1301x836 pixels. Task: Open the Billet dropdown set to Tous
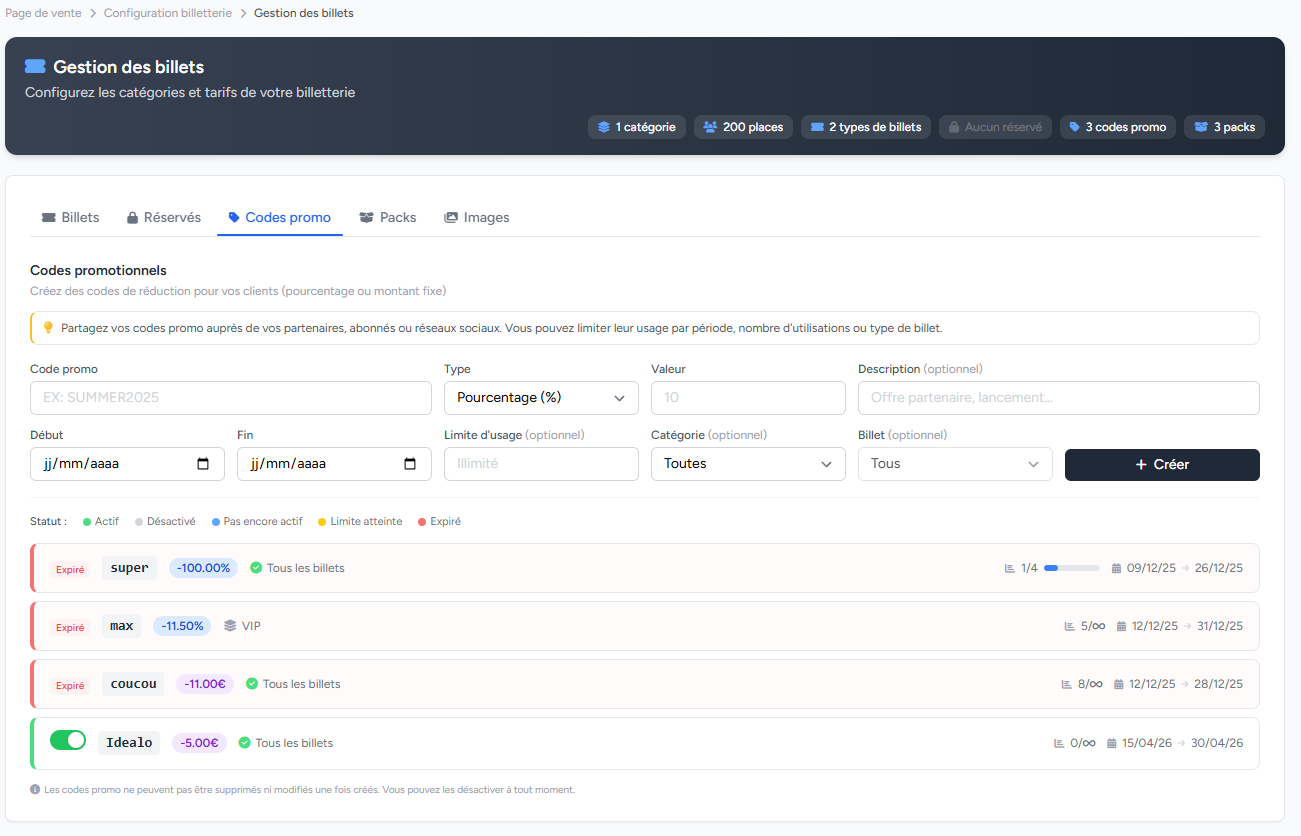(x=954, y=464)
